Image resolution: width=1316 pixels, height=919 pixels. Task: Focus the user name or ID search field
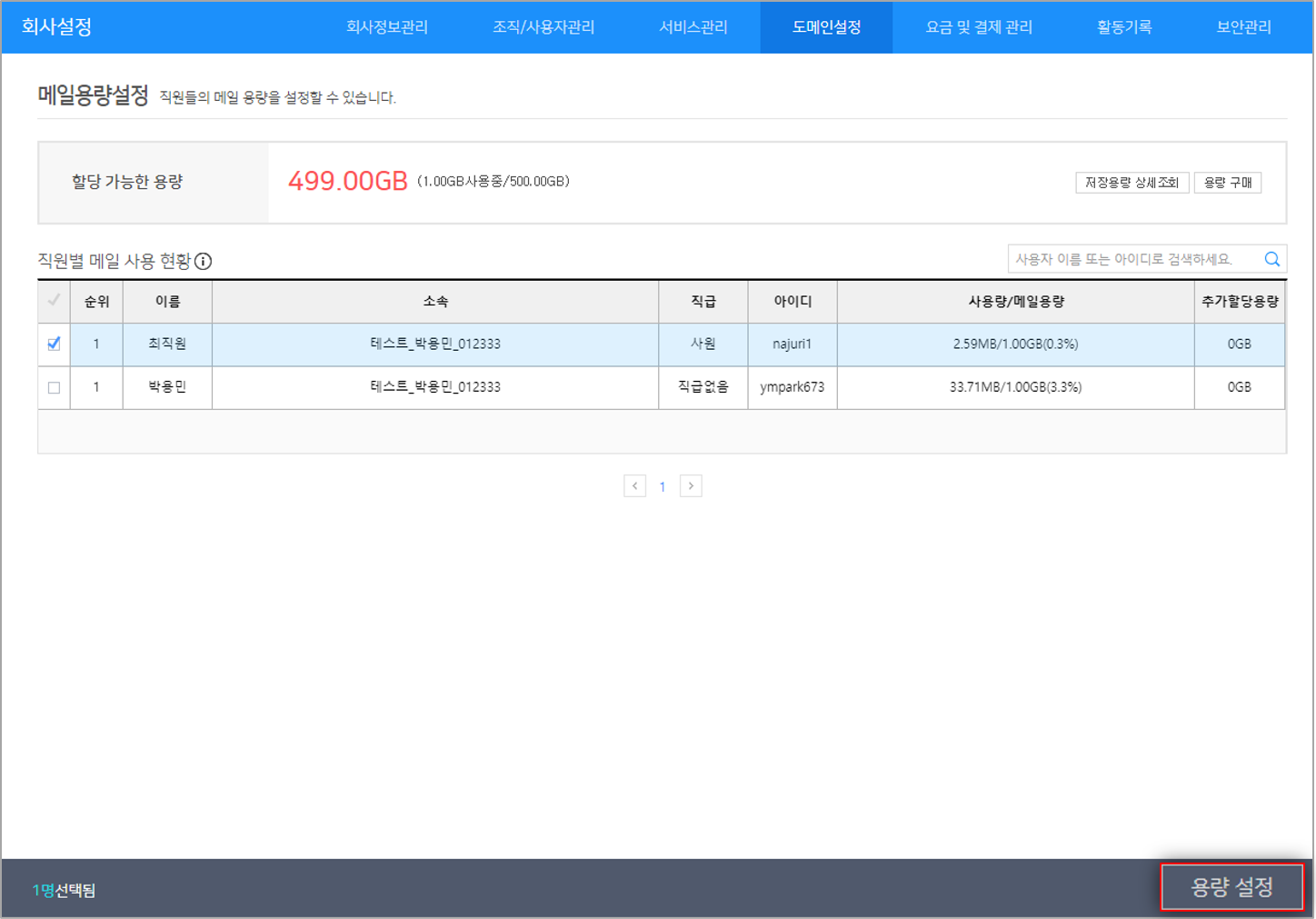1132,259
